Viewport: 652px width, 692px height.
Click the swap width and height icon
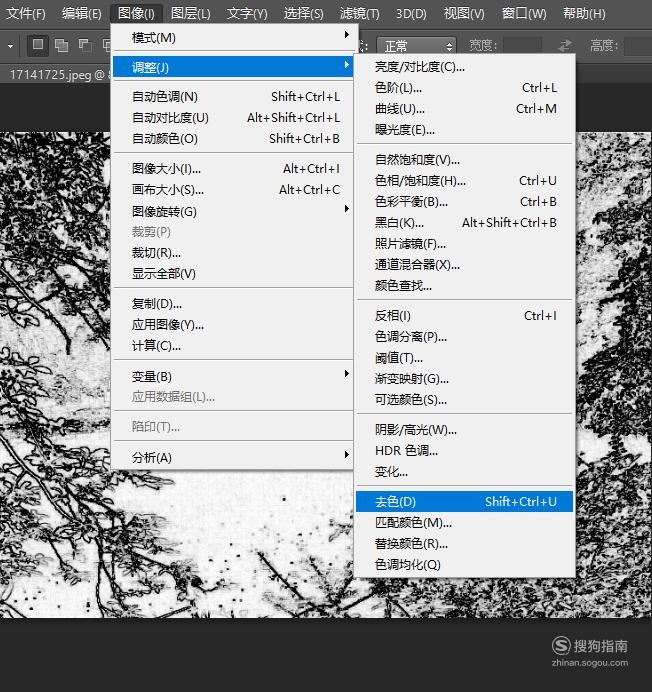[x=565, y=45]
